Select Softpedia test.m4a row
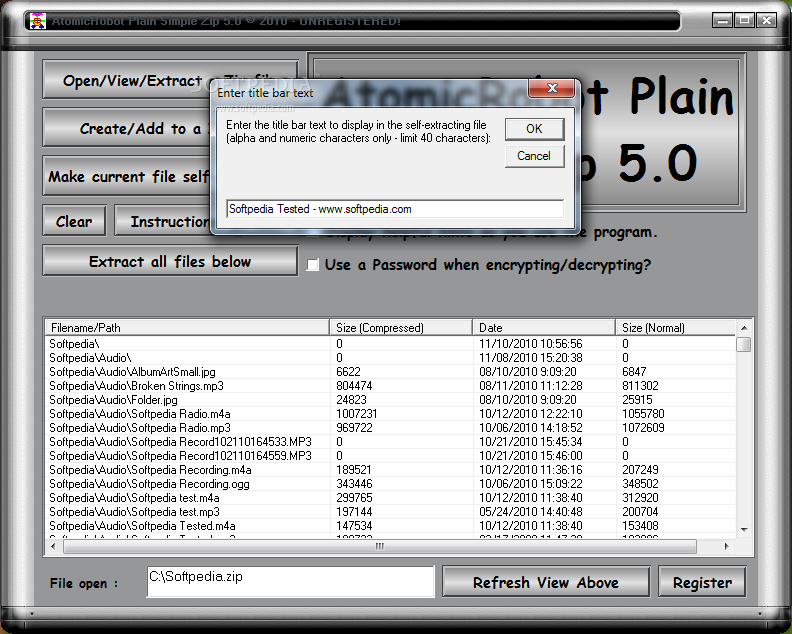 [x=390, y=498]
